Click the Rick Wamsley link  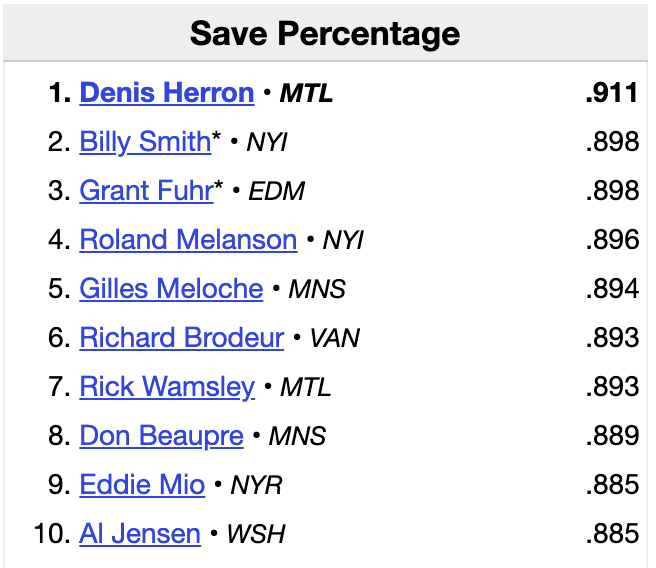pos(167,387)
